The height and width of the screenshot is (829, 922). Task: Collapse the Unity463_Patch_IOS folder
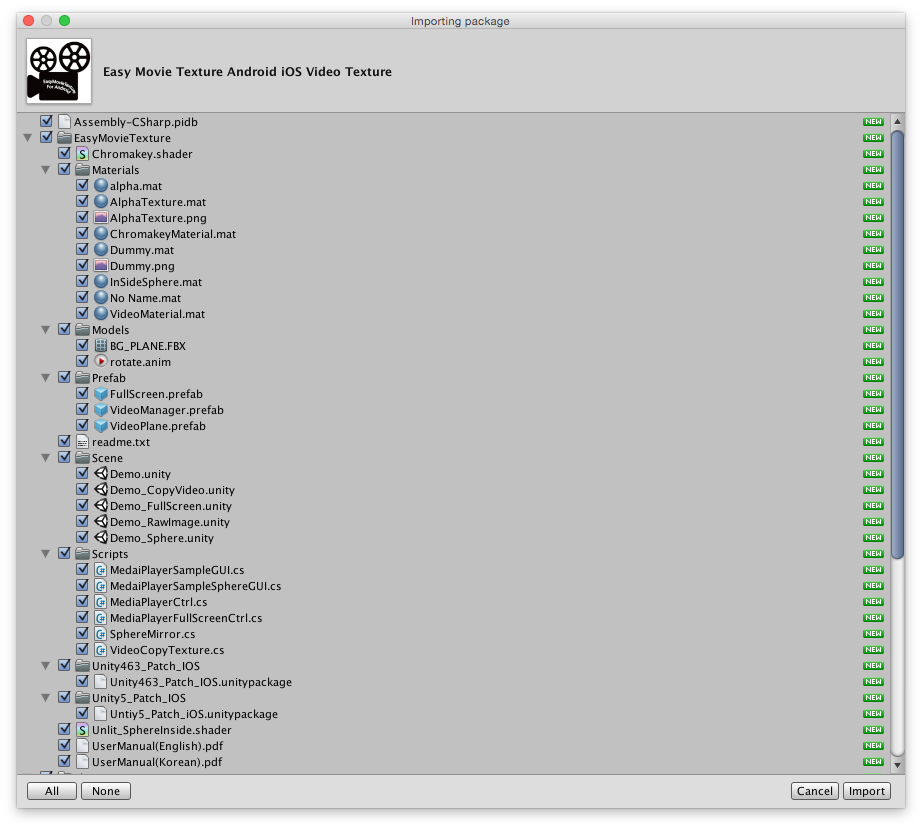(x=45, y=666)
